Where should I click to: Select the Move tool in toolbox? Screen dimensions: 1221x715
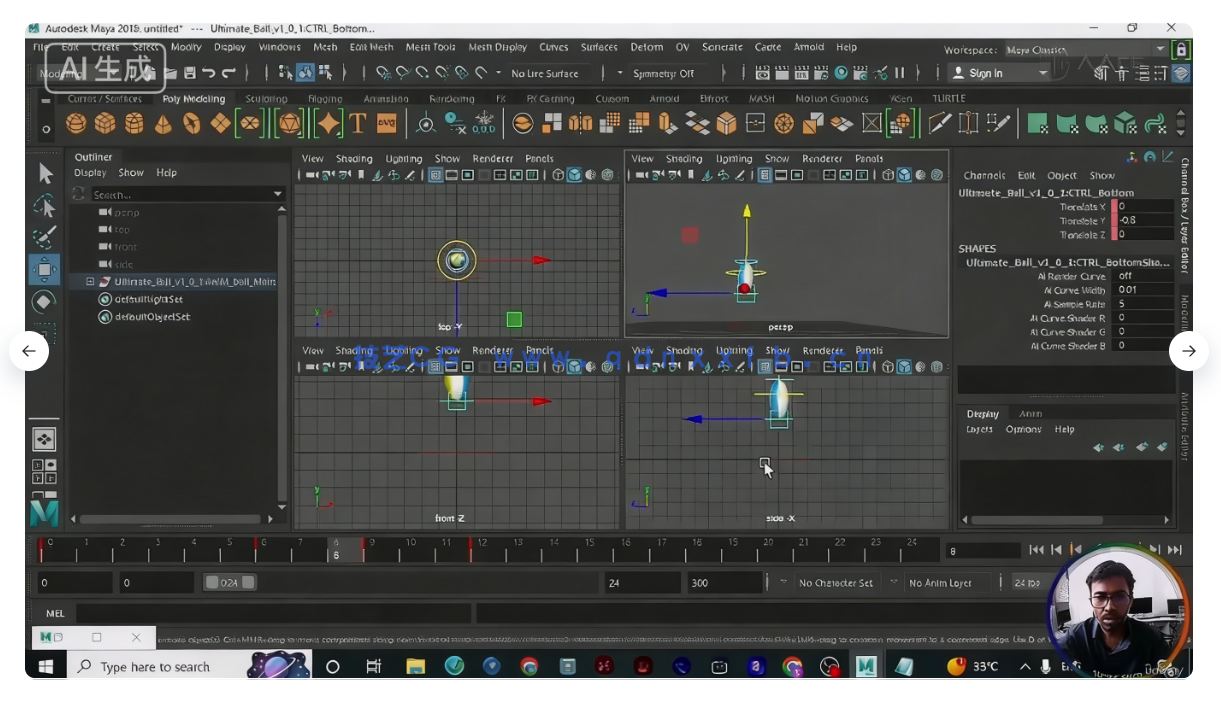point(45,269)
